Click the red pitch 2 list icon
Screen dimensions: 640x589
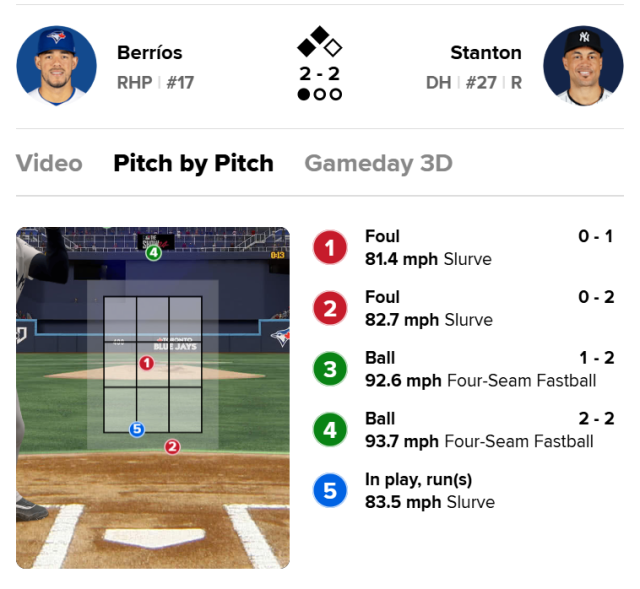[x=330, y=308]
